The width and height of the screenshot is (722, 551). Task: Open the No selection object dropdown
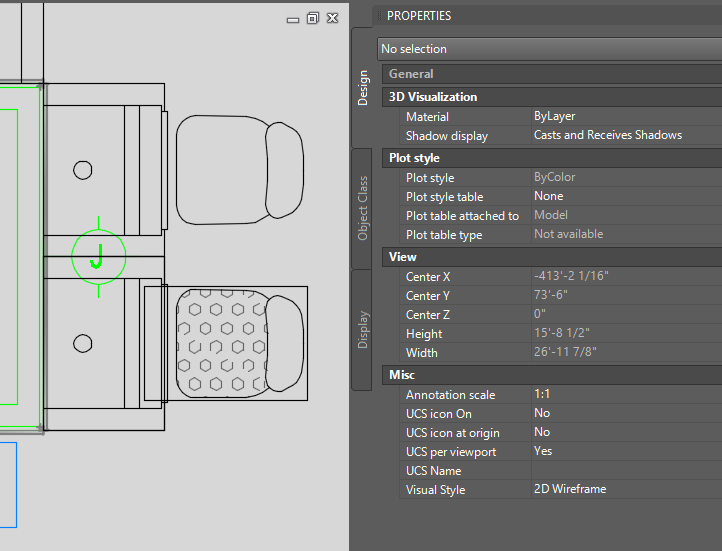[x=549, y=49]
